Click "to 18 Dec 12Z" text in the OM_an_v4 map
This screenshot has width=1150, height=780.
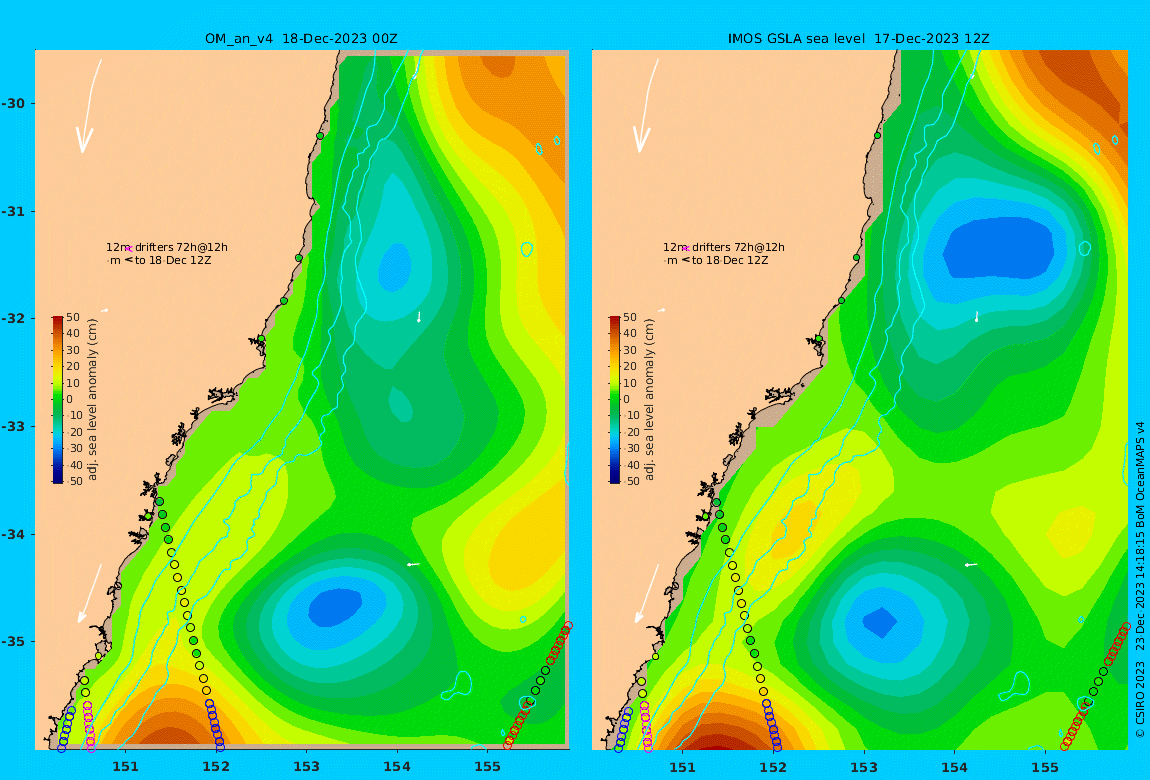(173, 260)
